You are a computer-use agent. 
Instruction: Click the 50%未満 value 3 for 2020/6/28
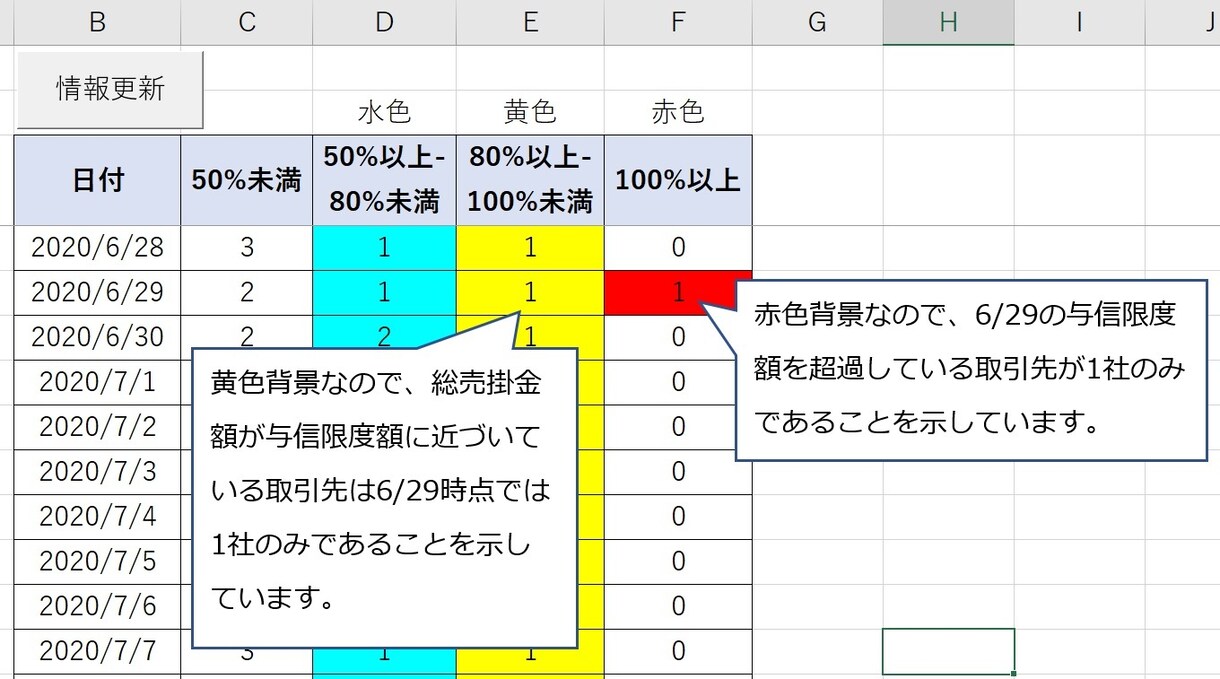[x=247, y=248]
